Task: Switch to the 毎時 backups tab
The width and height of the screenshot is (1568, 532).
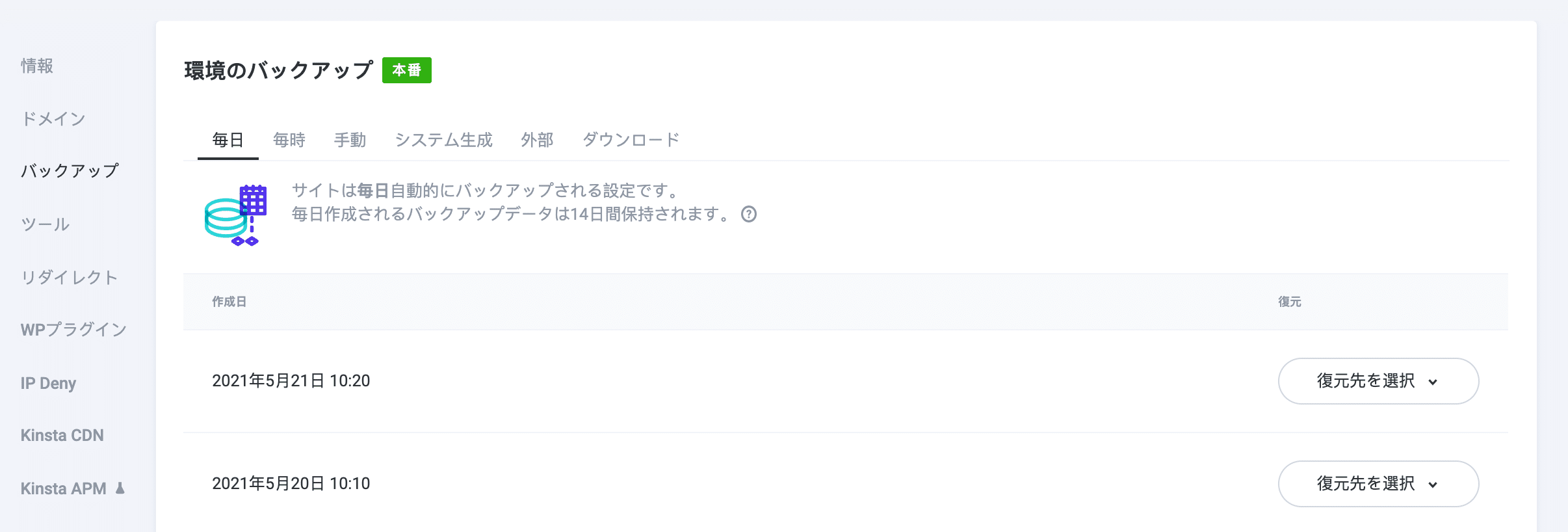Action: 289,140
